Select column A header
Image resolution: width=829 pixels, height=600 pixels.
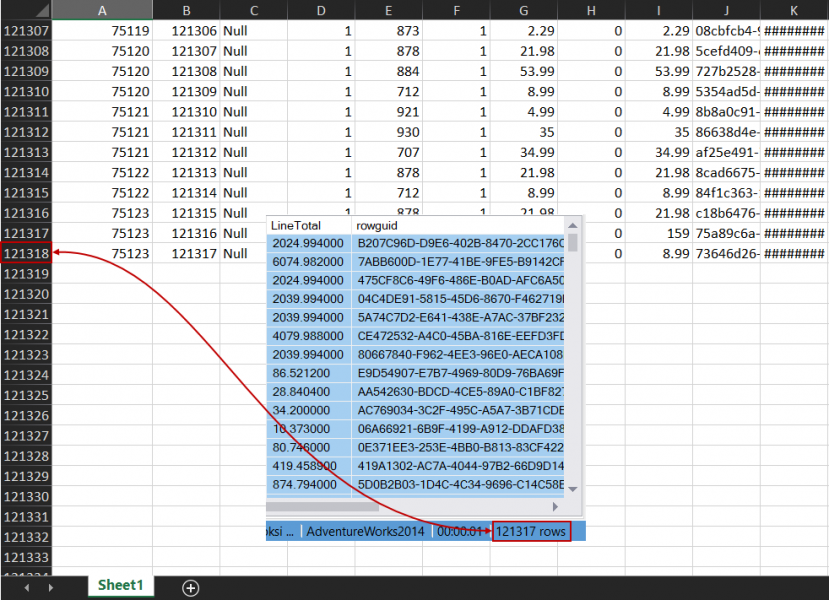(x=101, y=10)
